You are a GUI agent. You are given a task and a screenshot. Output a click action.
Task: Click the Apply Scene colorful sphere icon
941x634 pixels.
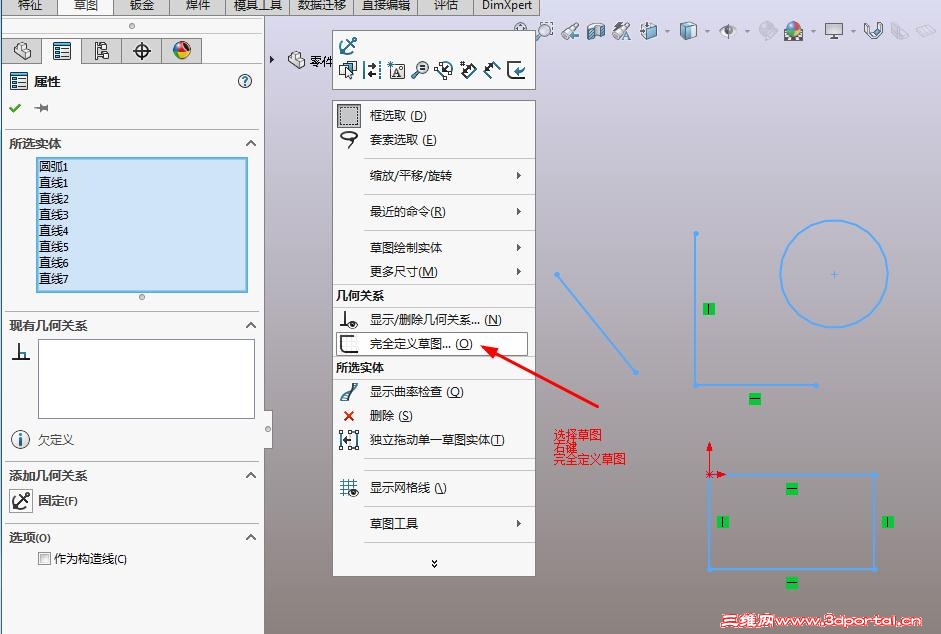tap(793, 31)
